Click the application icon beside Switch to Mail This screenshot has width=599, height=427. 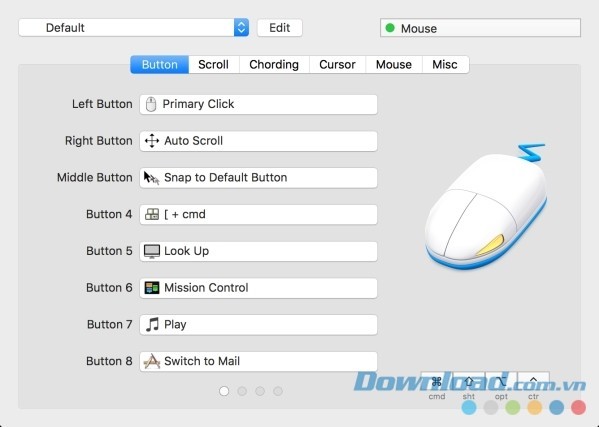152,361
